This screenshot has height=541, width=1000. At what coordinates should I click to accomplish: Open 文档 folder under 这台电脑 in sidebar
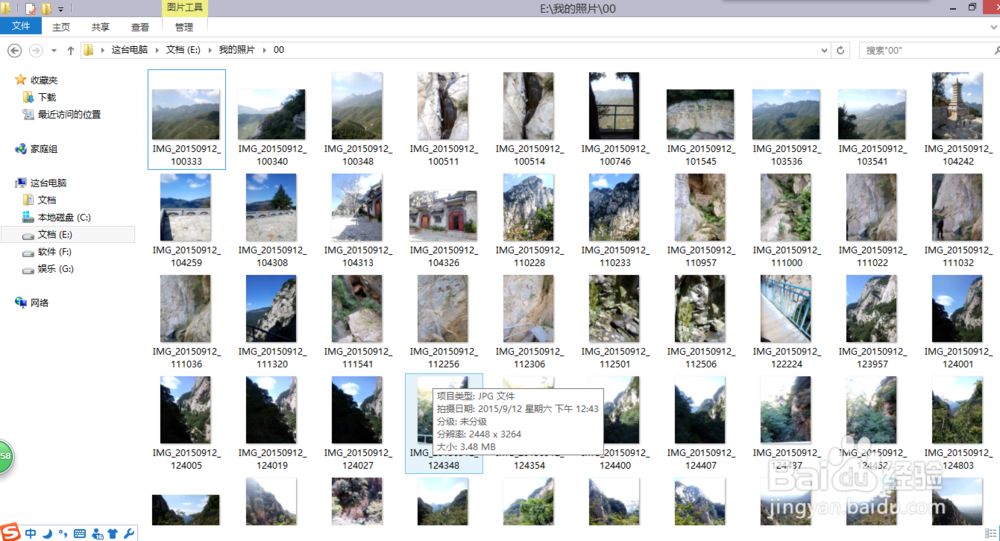coord(40,200)
